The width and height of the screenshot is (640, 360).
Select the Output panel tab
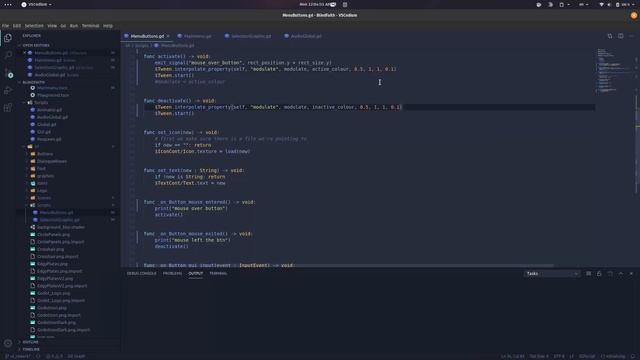tap(196, 273)
